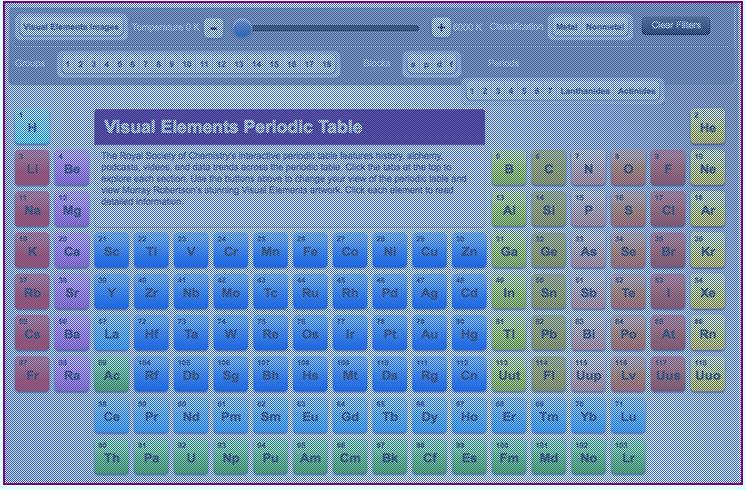Select period 7 filter
The image size is (746, 490).
click(x=550, y=91)
